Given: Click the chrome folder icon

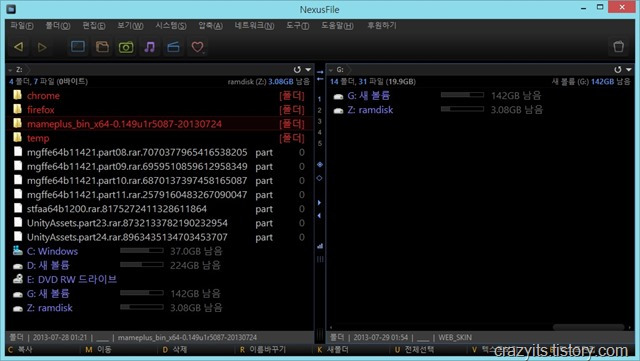Looking at the screenshot, I should coord(17,95).
